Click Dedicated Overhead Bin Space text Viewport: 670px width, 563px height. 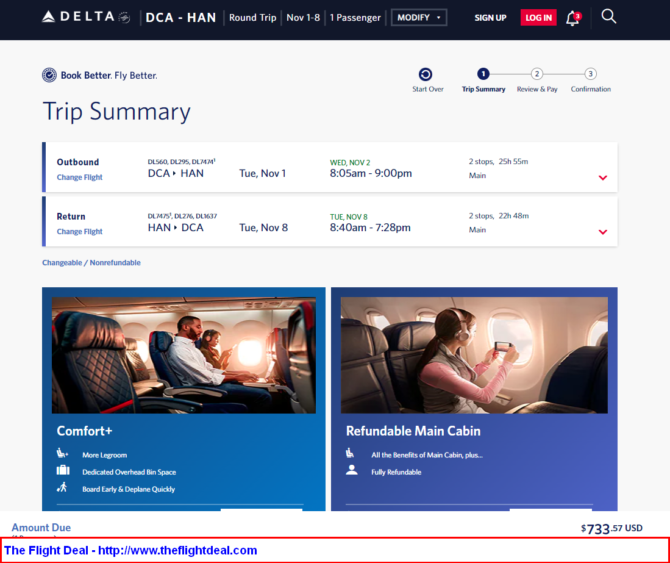(x=129, y=472)
